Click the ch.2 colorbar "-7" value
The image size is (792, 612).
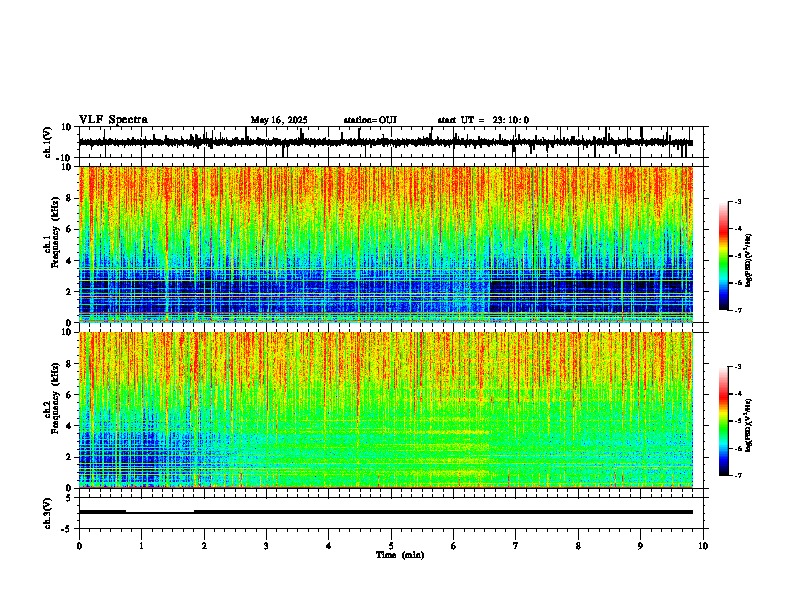point(737,476)
